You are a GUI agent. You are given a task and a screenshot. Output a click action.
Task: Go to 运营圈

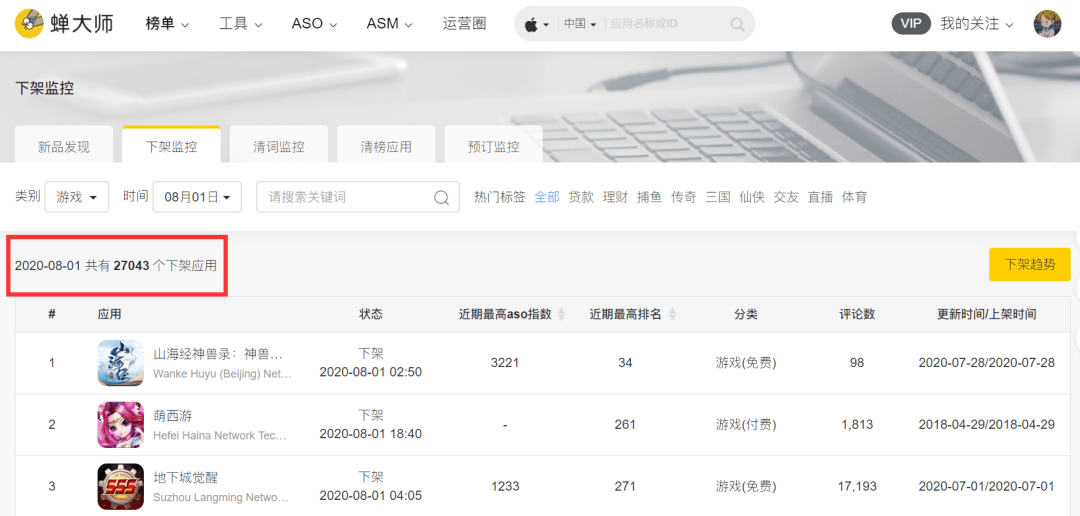coord(464,24)
